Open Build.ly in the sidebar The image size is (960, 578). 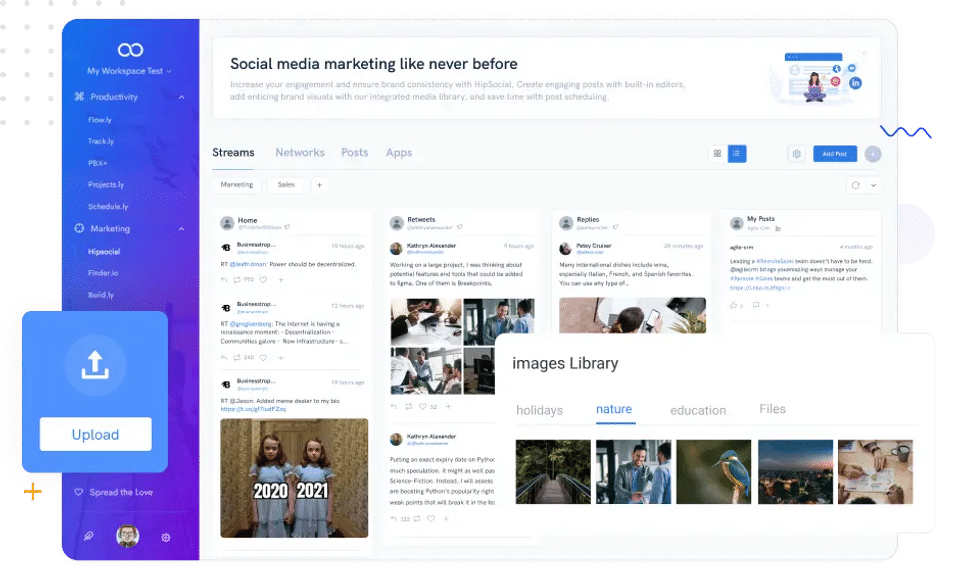pos(101,295)
